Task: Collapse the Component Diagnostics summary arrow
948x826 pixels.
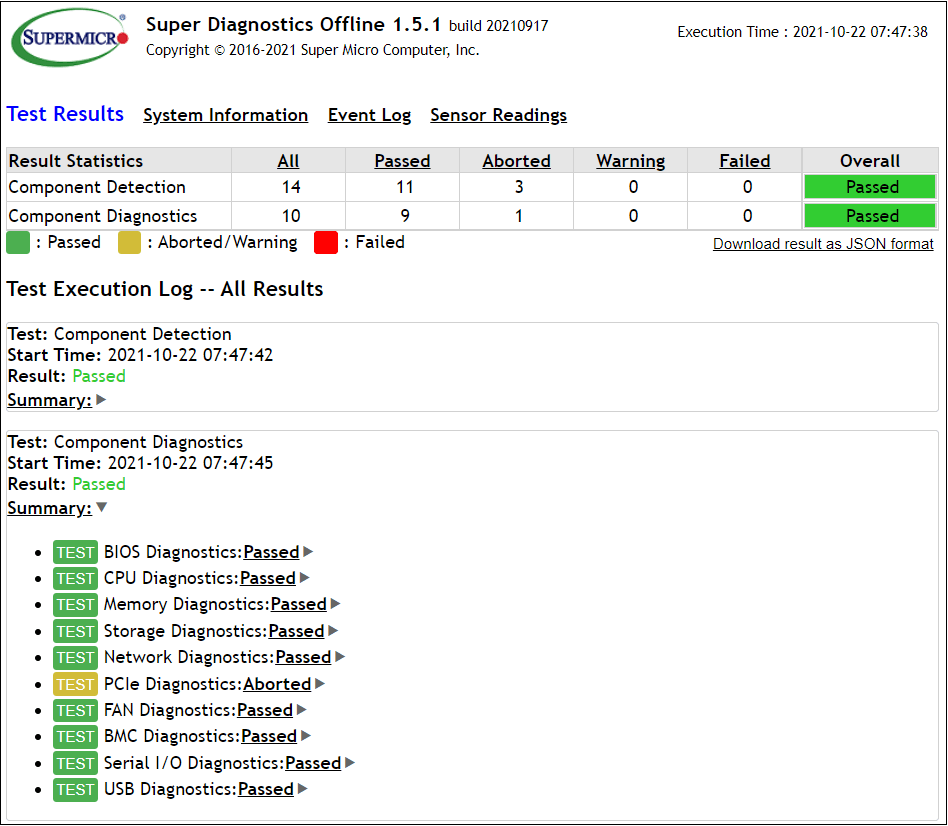Action: pyautogui.click(x=101, y=508)
